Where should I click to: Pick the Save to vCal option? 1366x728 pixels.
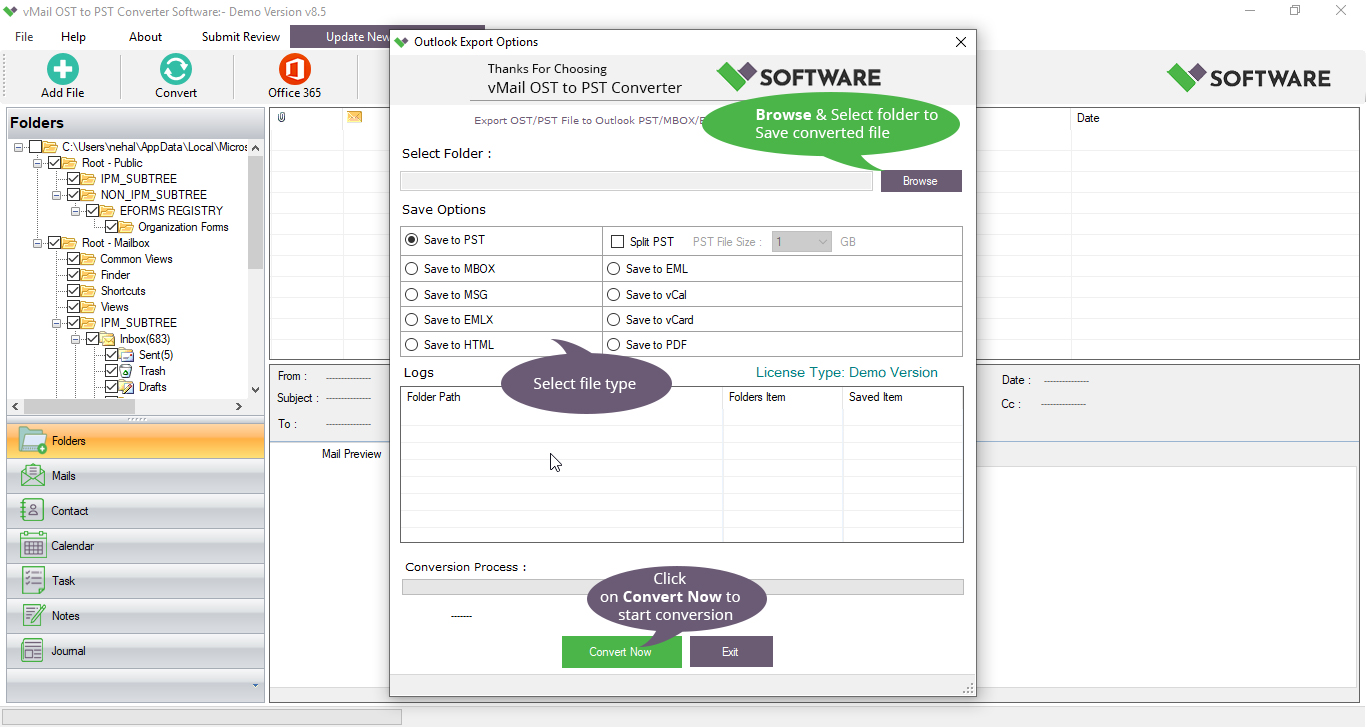tap(614, 295)
